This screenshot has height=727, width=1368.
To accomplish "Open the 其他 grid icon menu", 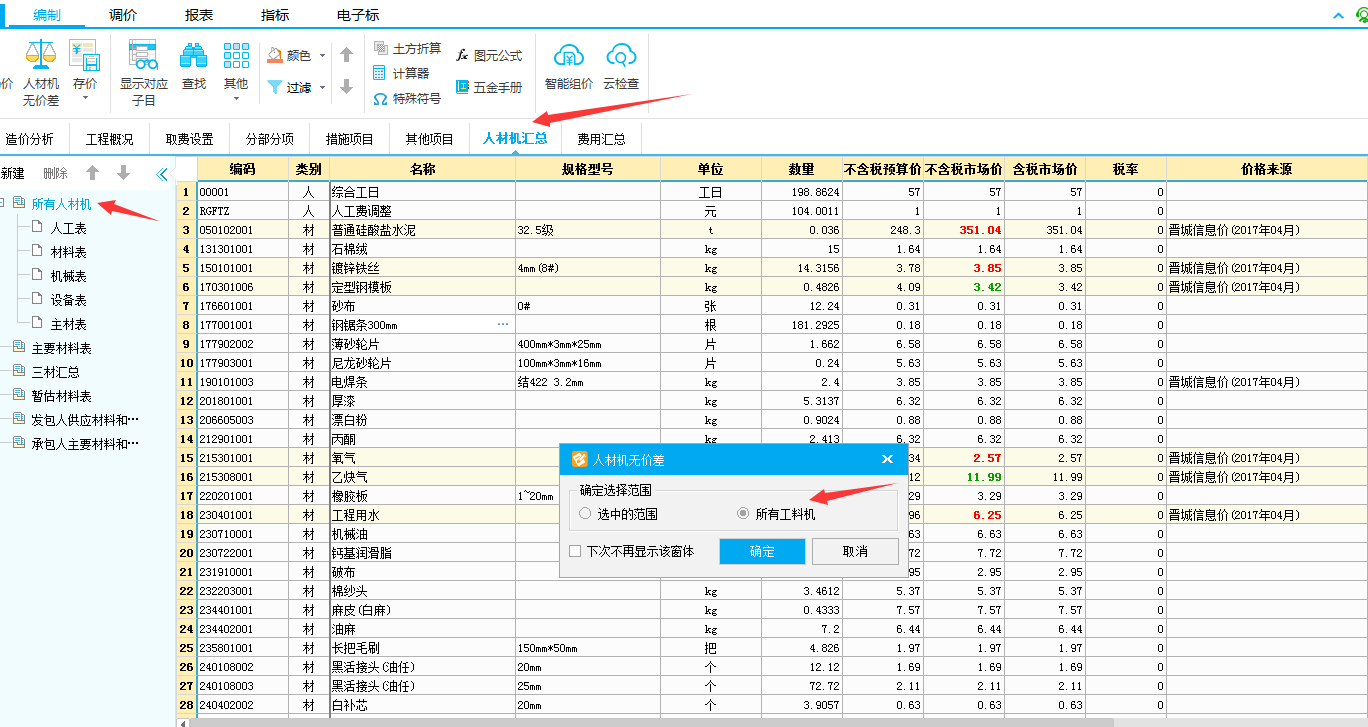I will pos(236,55).
